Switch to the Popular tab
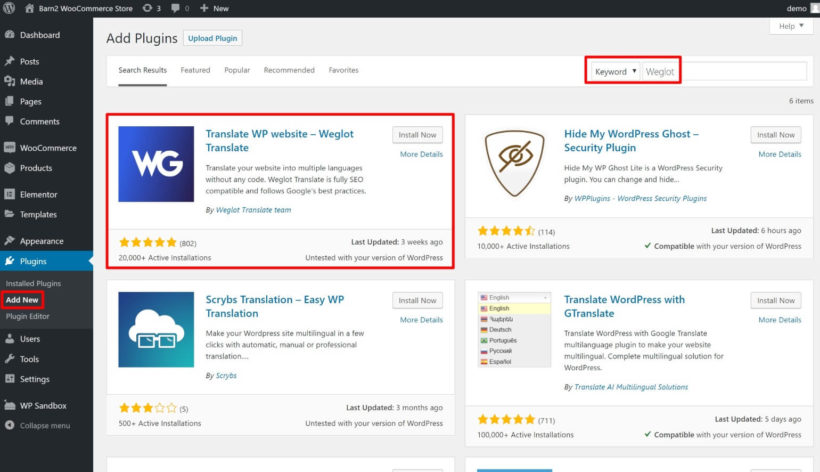 click(237, 70)
